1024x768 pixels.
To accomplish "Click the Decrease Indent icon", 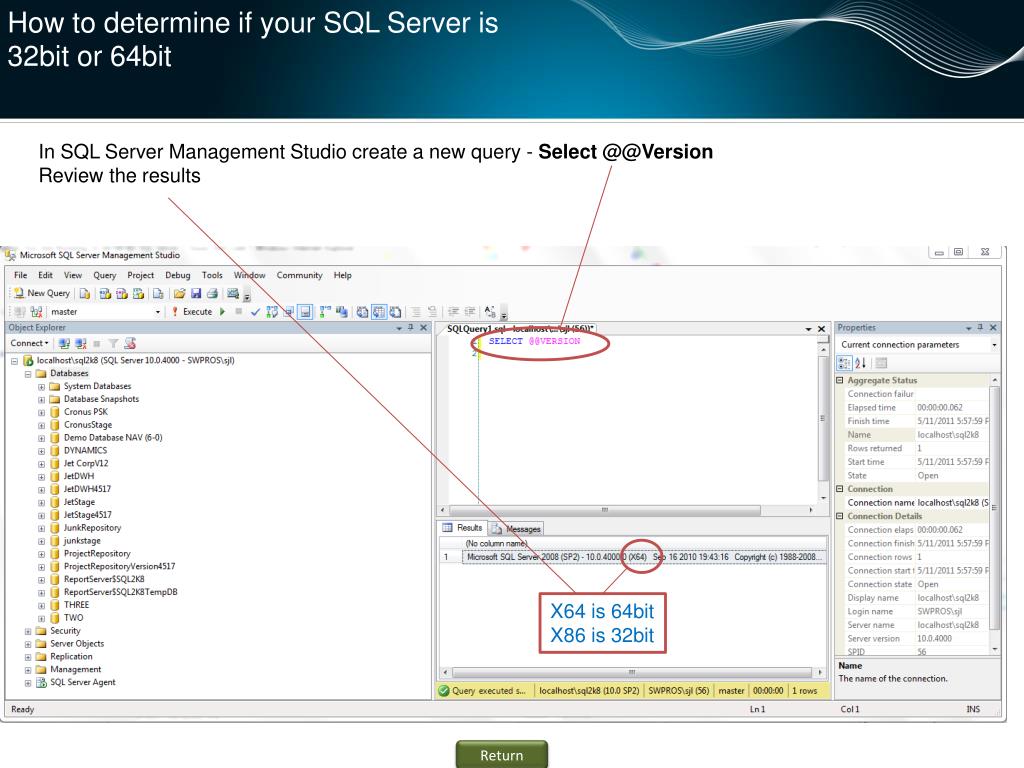I will [453, 312].
